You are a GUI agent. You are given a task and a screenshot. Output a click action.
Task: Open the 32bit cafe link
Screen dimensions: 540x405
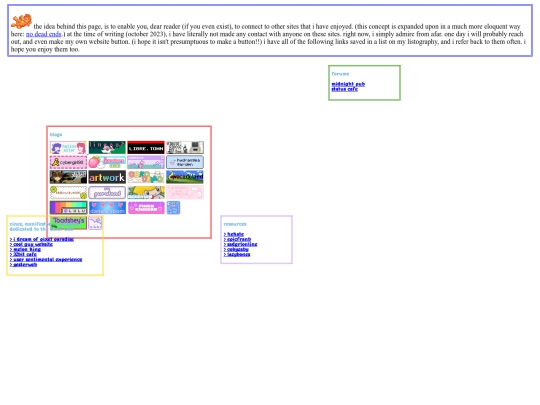coord(23,254)
